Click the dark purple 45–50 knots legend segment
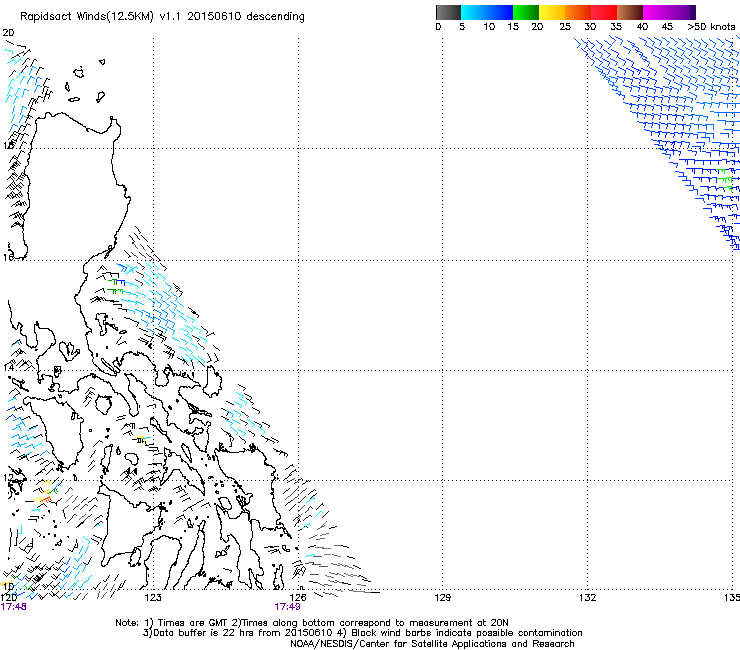Image resolution: width=740 pixels, height=650 pixels. click(x=682, y=12)
